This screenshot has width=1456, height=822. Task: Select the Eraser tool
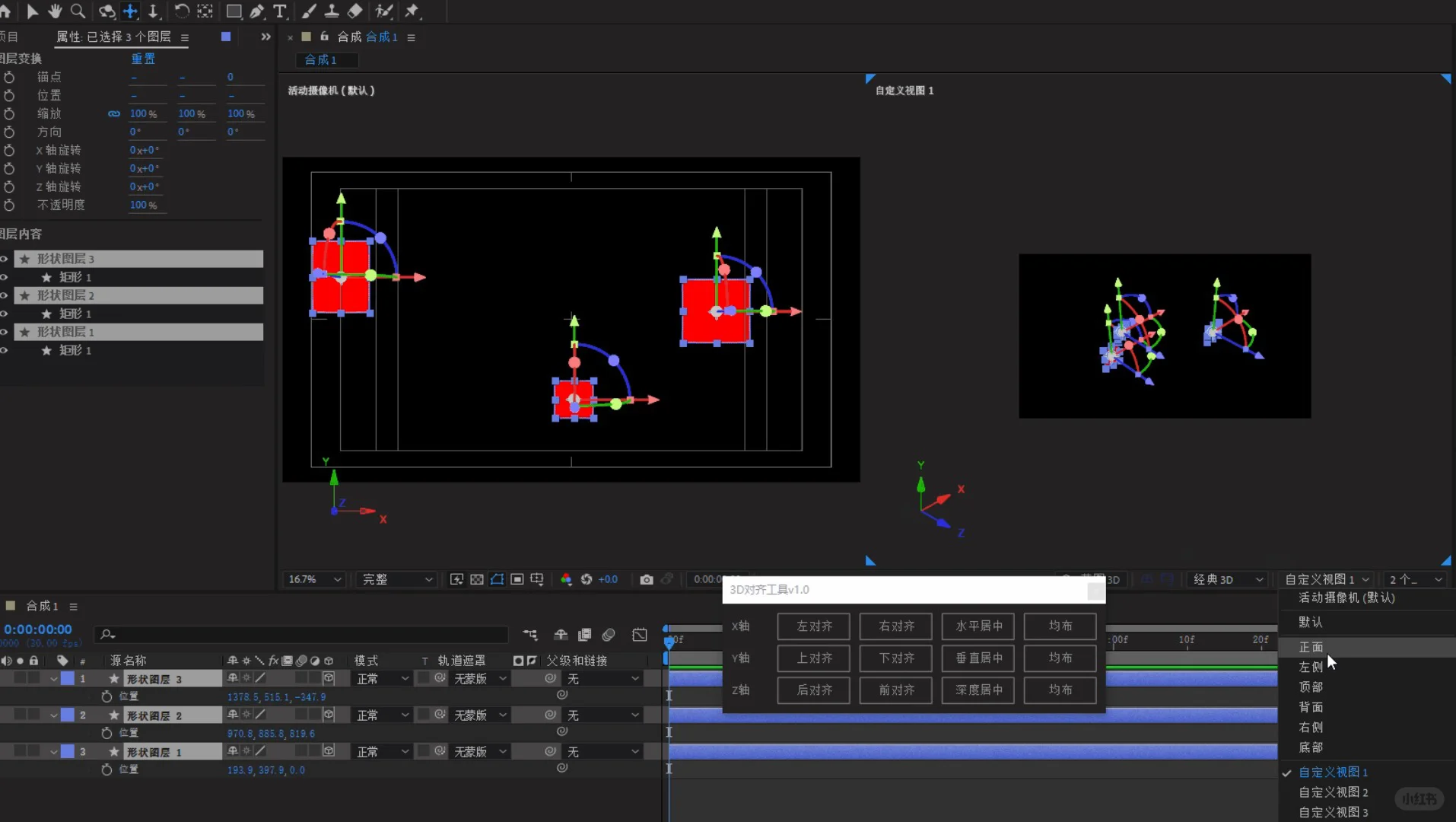tap(354, 11)
